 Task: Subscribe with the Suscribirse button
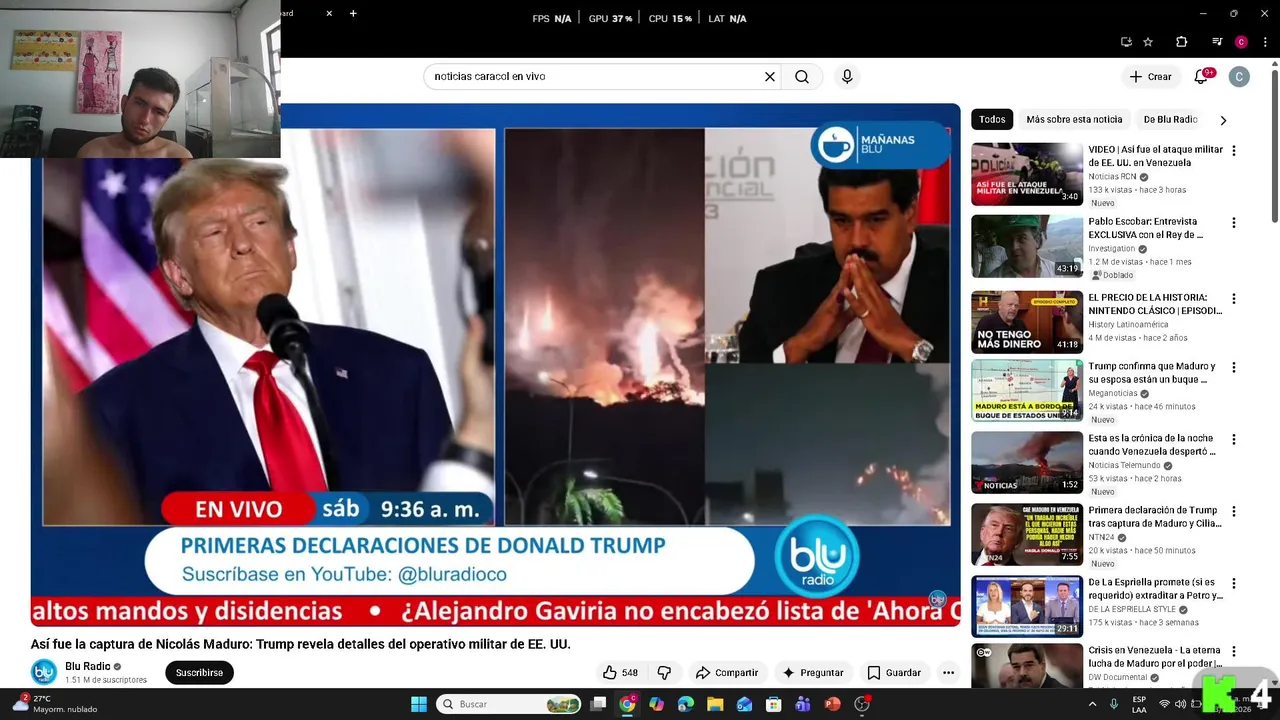coord(199,673)
